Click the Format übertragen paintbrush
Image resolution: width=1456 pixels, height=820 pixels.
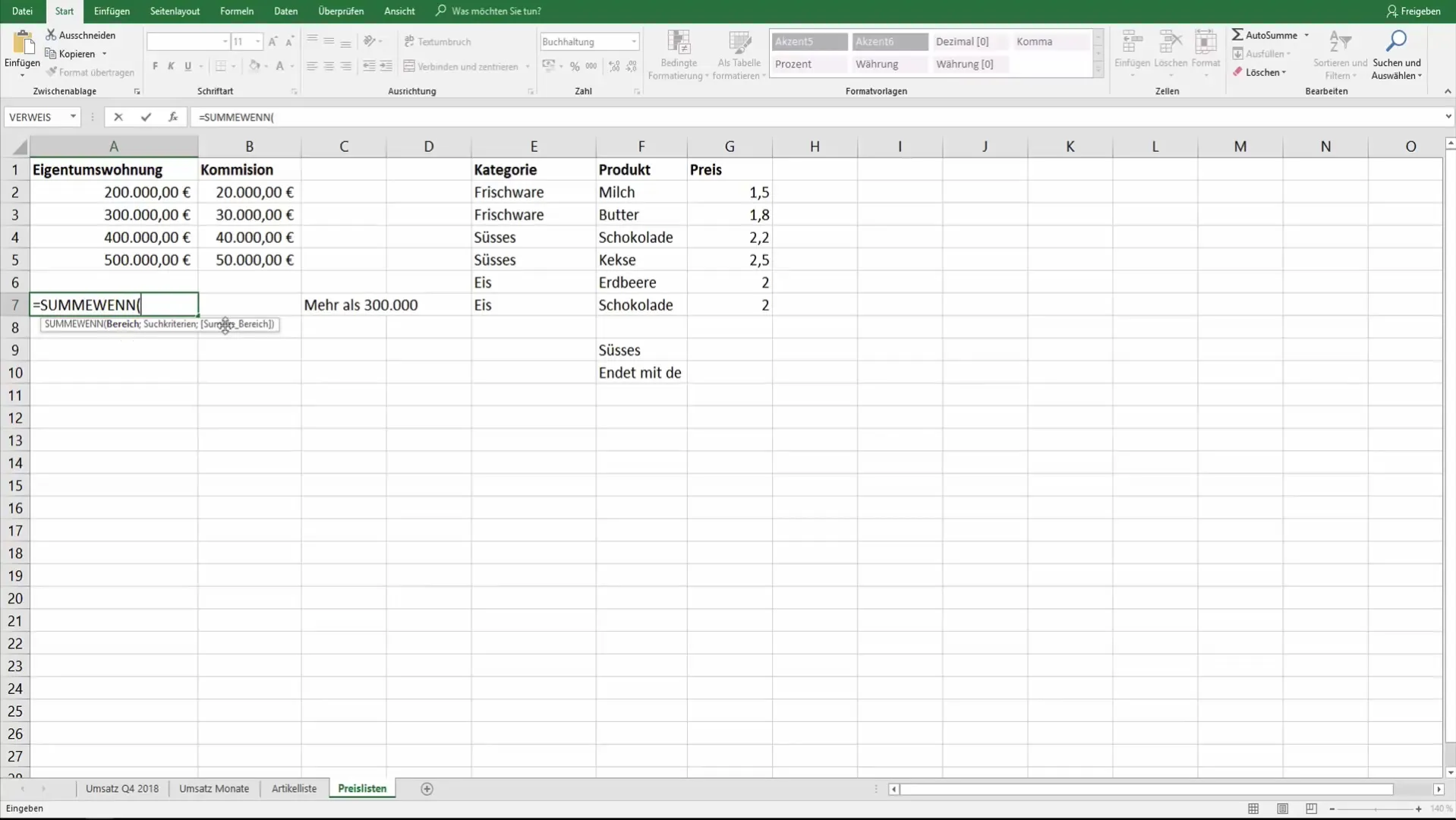(90, 72)
